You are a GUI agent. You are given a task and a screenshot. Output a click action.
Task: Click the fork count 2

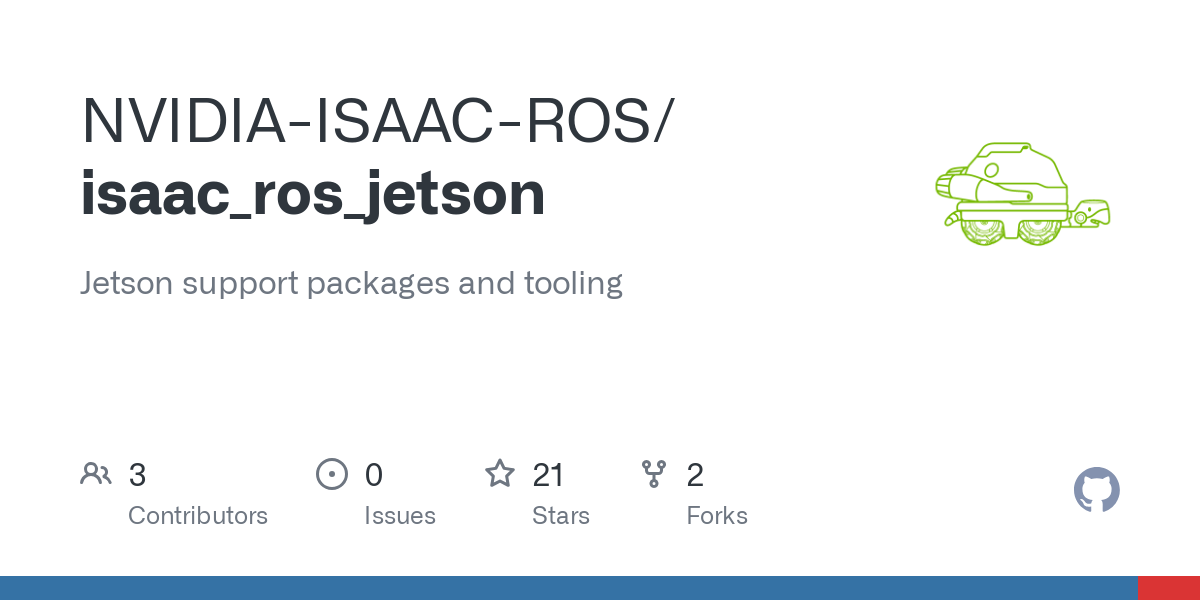(695, 474)
